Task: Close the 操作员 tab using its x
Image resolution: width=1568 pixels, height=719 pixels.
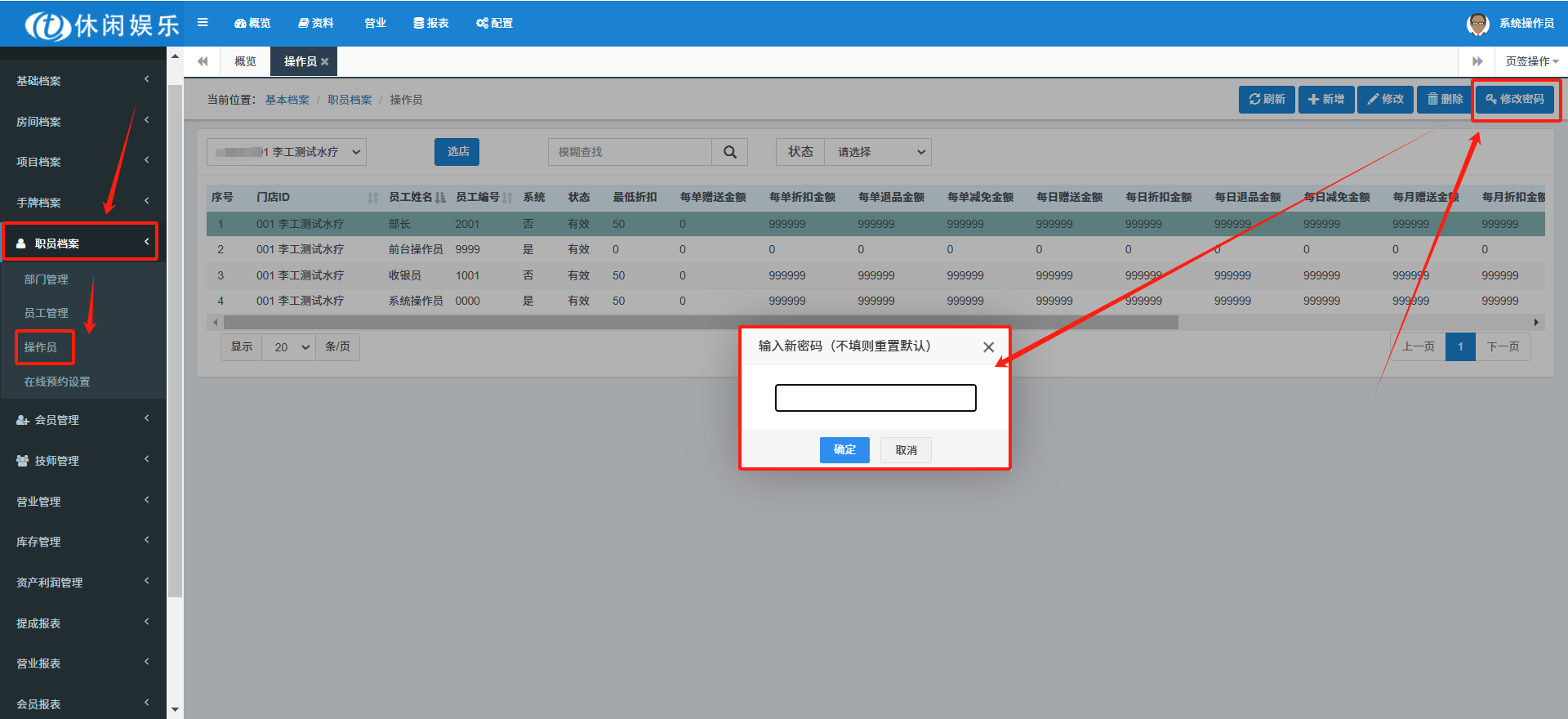Action: pyautogui.click(x=325, y=62)
